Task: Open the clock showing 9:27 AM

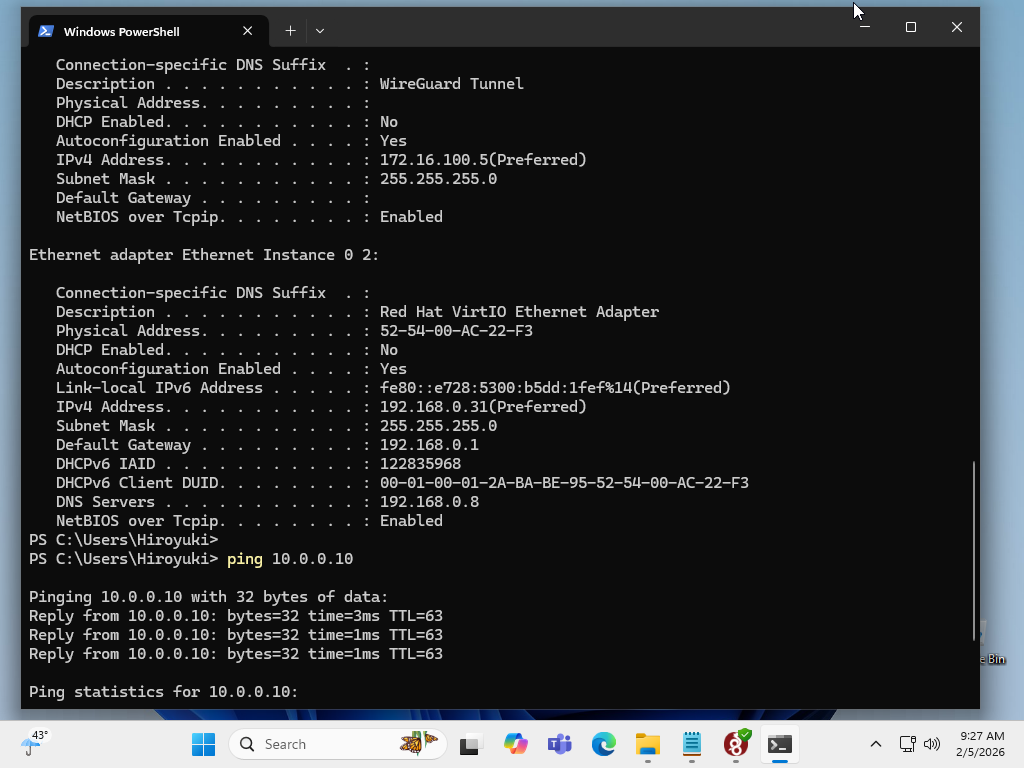Action: click(x=982, y=744)
